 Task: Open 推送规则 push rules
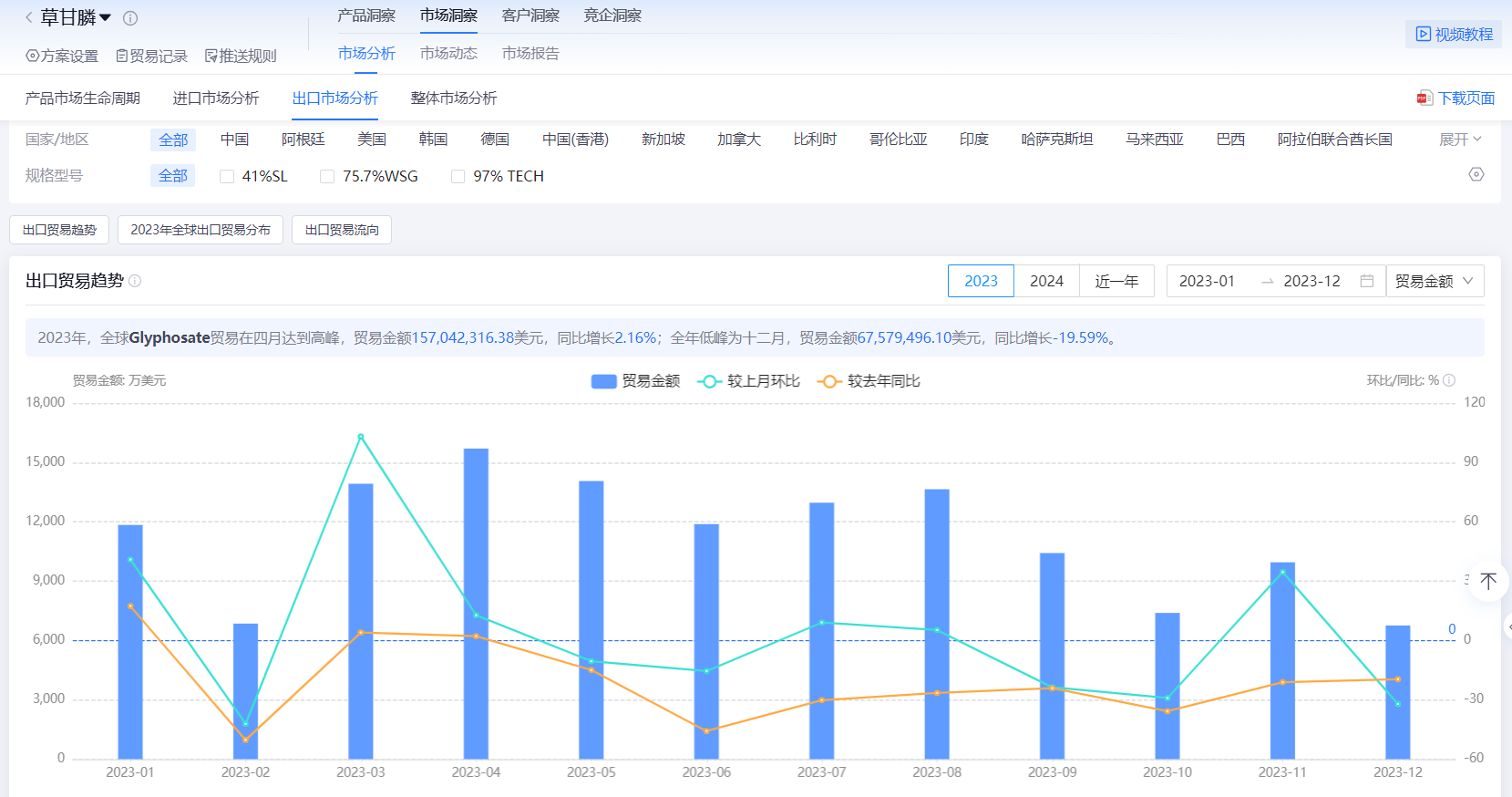coord(241,56)
